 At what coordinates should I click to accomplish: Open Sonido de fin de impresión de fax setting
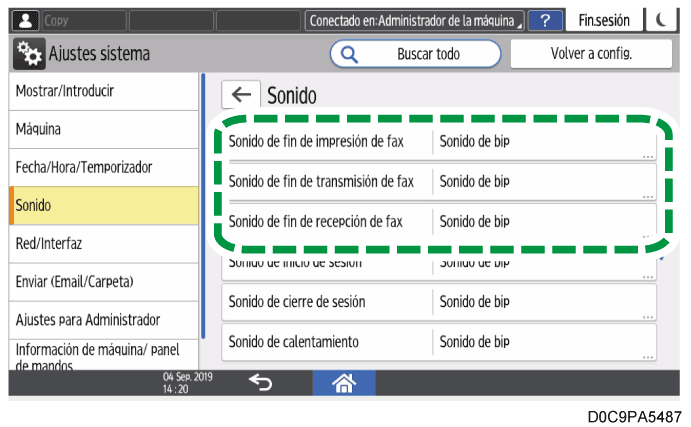point(438,141)
